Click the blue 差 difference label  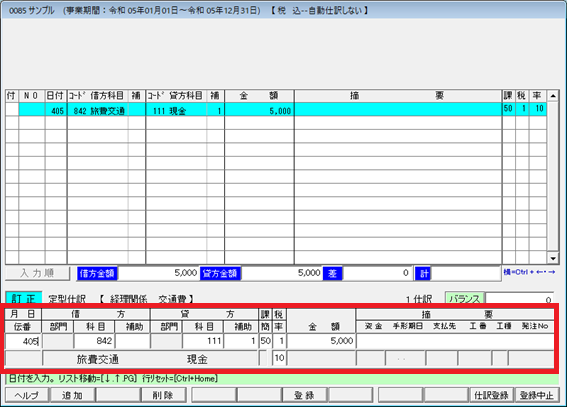coord(332,273)
